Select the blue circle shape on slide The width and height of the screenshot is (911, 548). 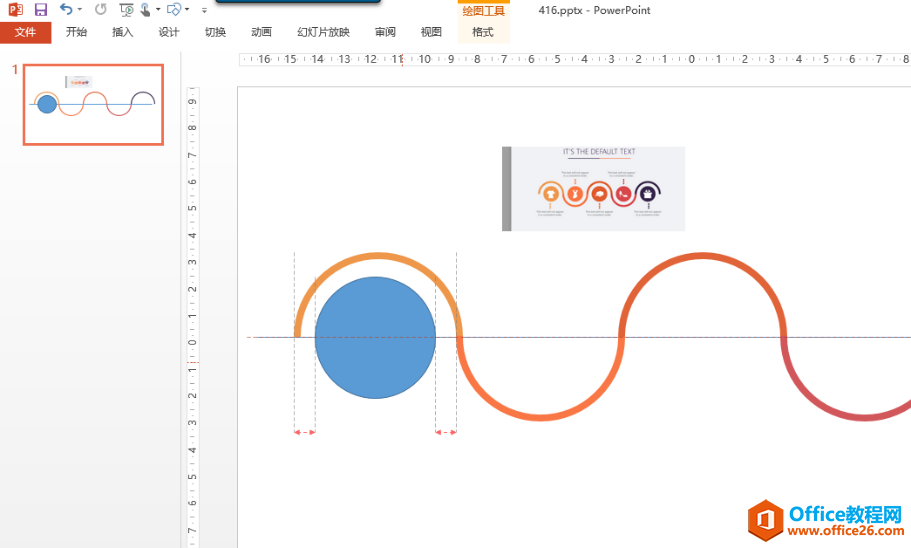[375, 337]
